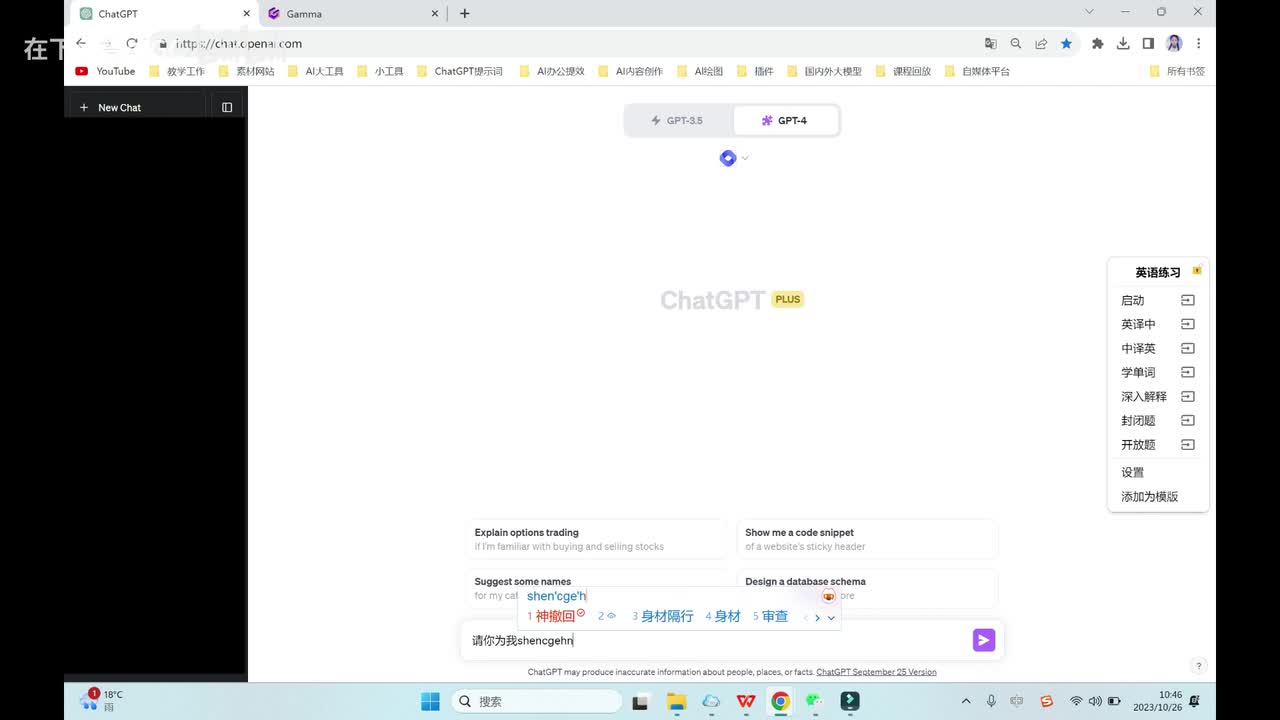This screenshot has height=720, width=1280.
Task: Switch model to GPT-3.5
Action: point(678,120)
